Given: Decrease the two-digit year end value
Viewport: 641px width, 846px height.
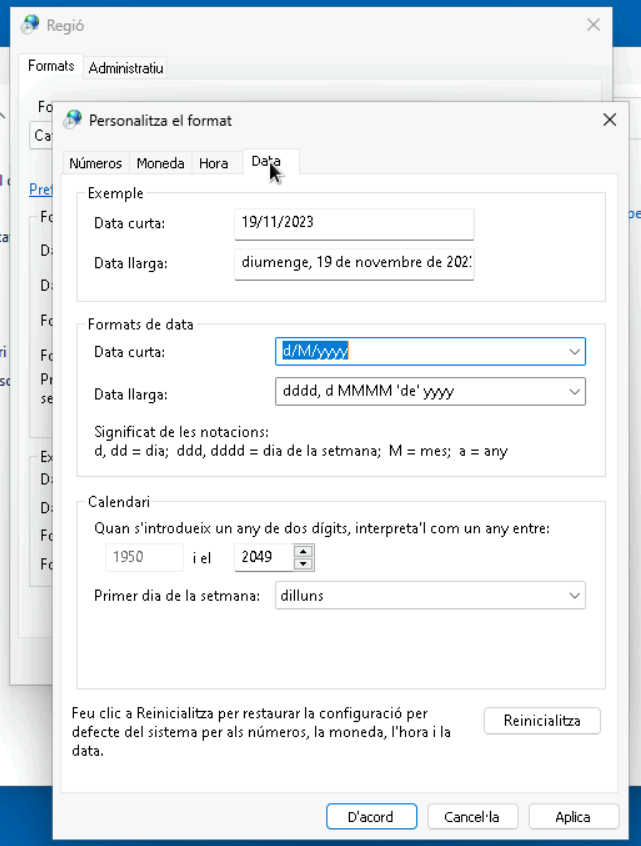Looking at the screenshot, I should (305, 564).
